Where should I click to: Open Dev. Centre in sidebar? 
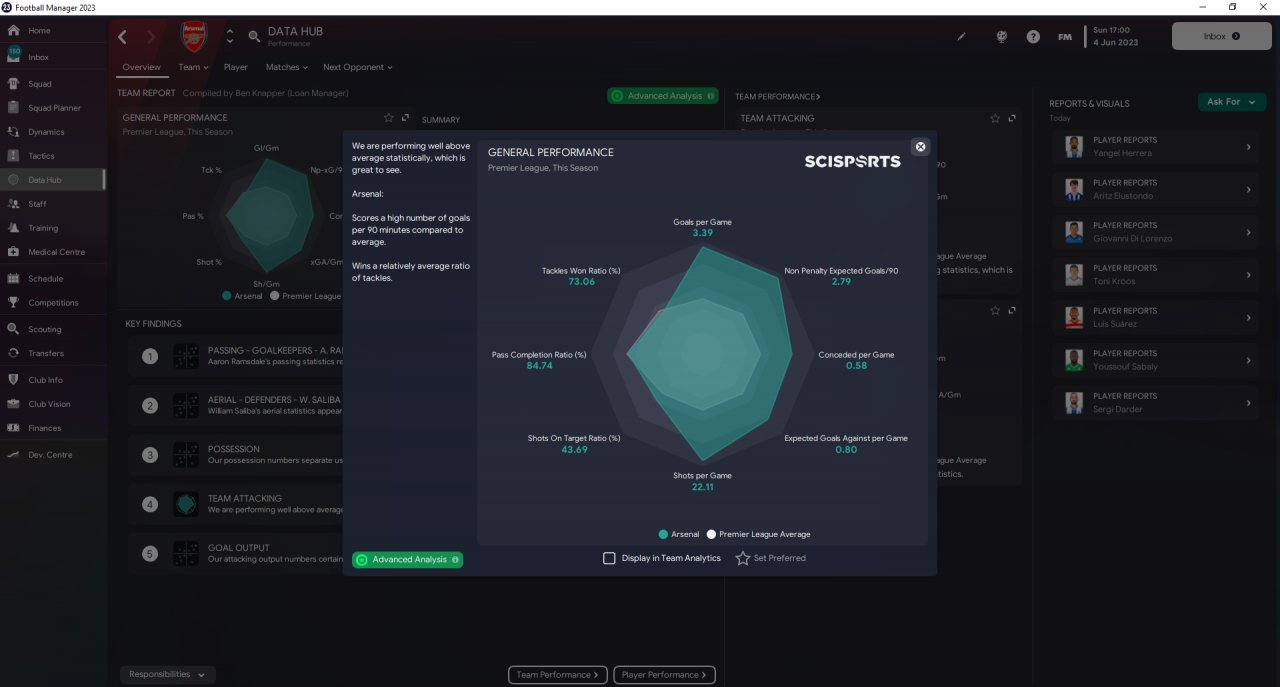pyautogui.click(x=52, y=455)
